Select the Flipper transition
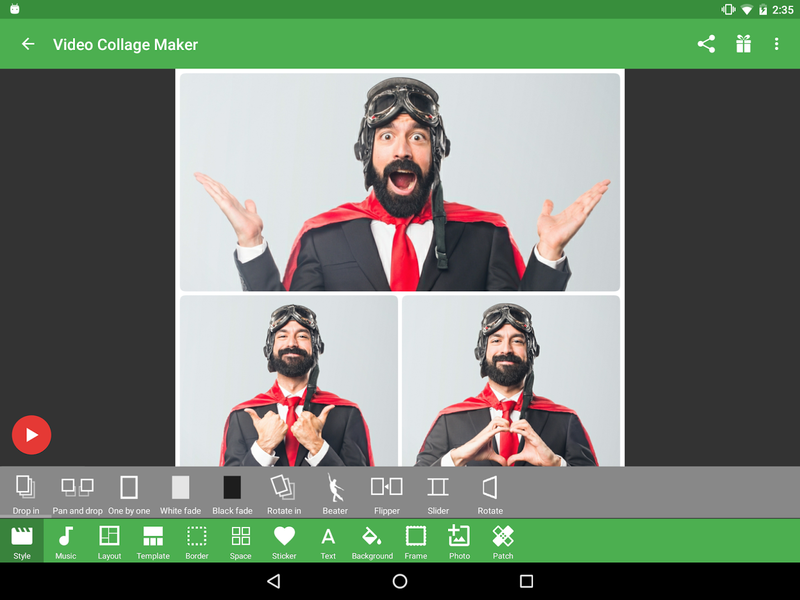Screen dimensions: 800x600 tap(385, 490)
